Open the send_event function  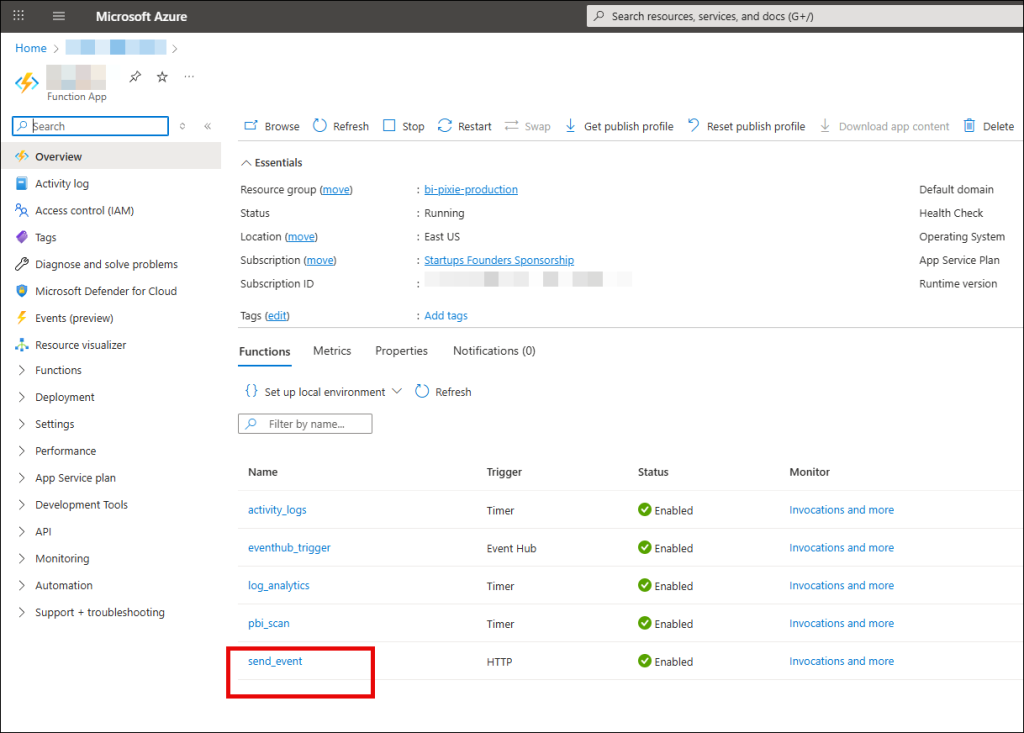[275, 661]
